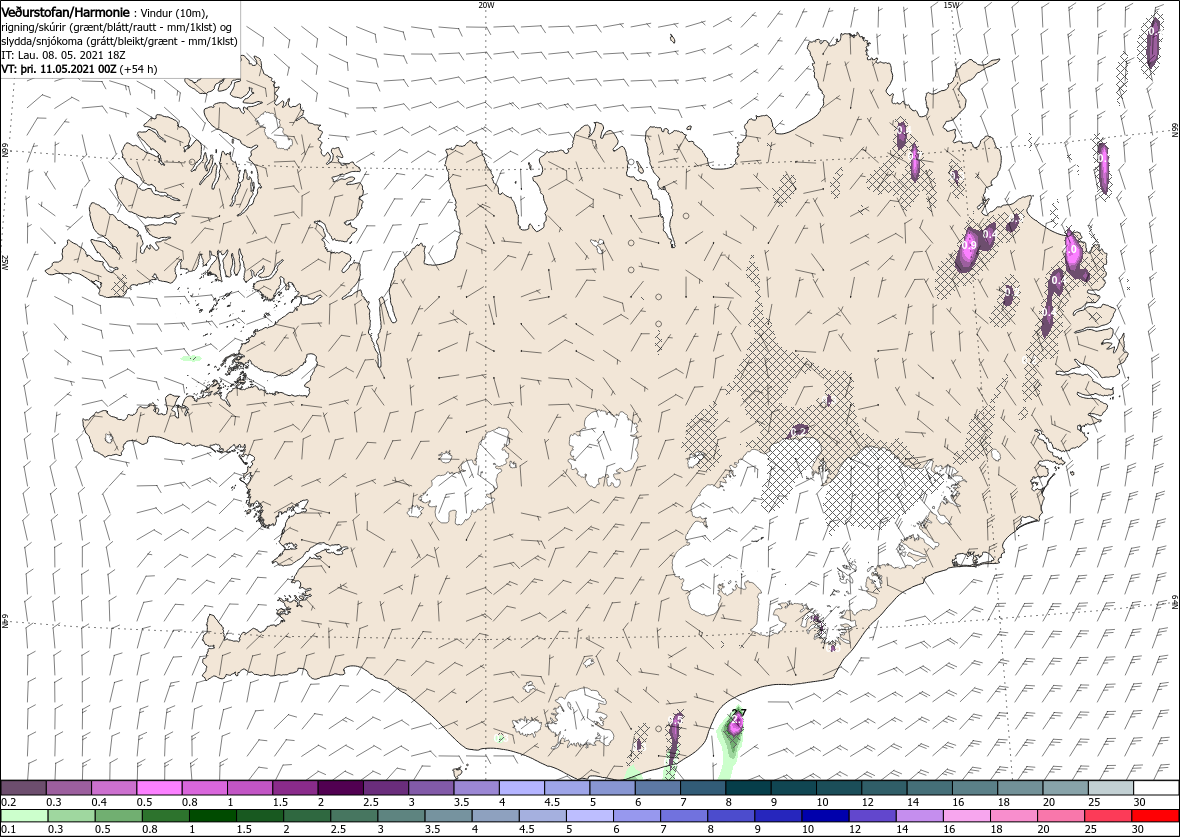
Task: Select the crimson lower swatch labeled 25
Action: 1108,816
